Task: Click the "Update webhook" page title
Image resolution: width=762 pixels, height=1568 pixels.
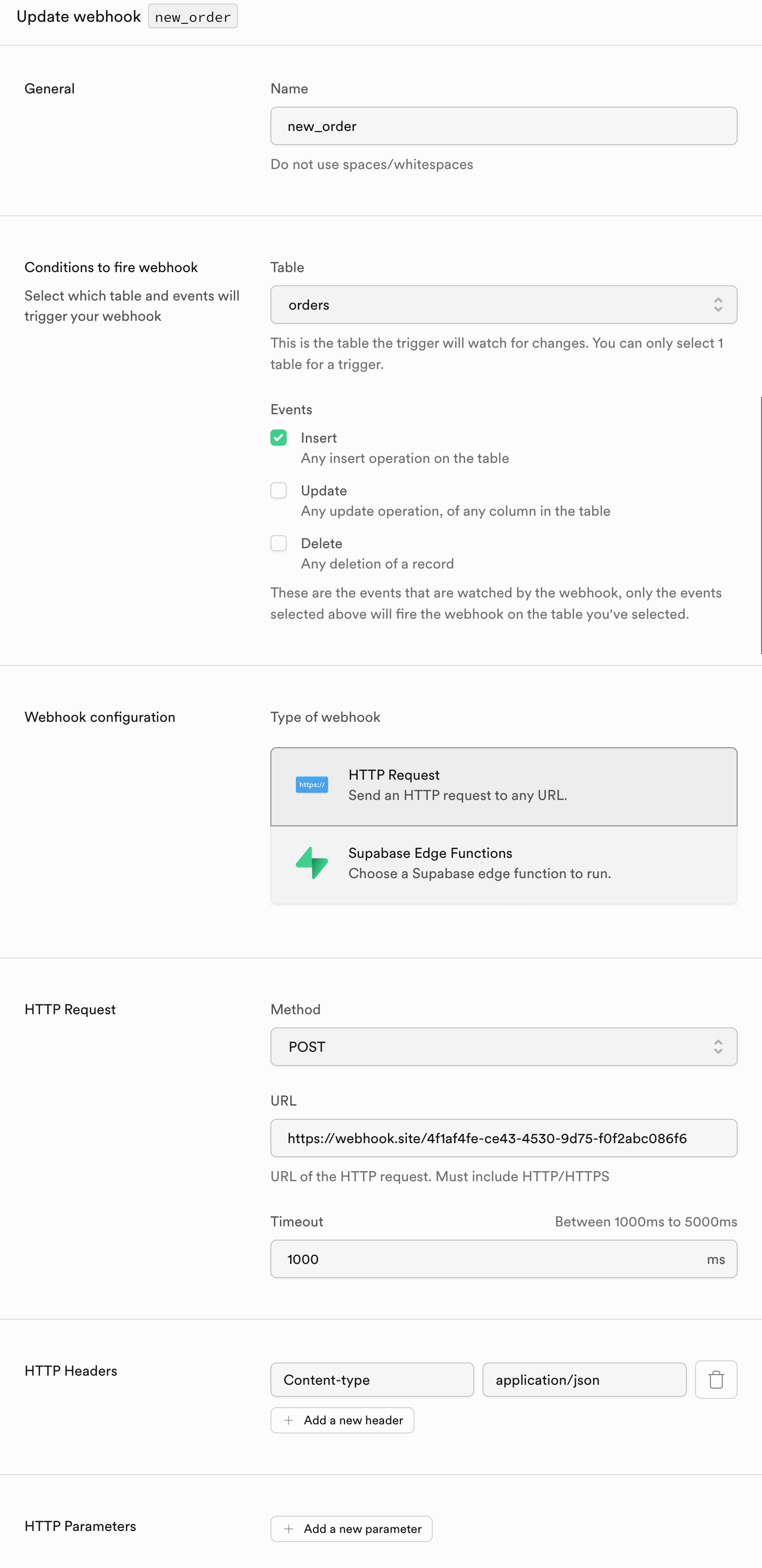Action: [x=79, y=16]
